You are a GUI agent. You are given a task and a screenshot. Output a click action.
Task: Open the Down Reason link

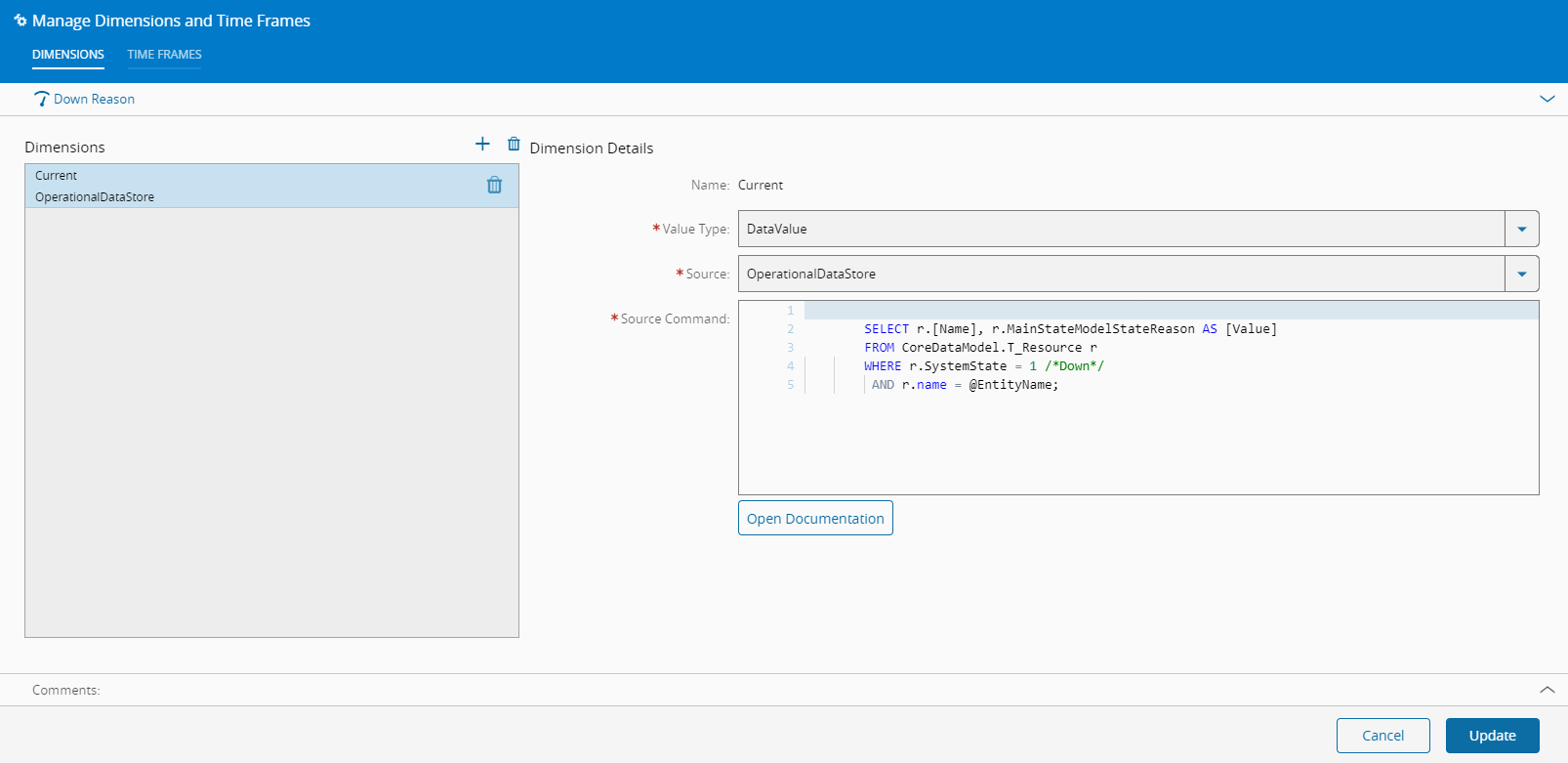[x=94, y=99]
